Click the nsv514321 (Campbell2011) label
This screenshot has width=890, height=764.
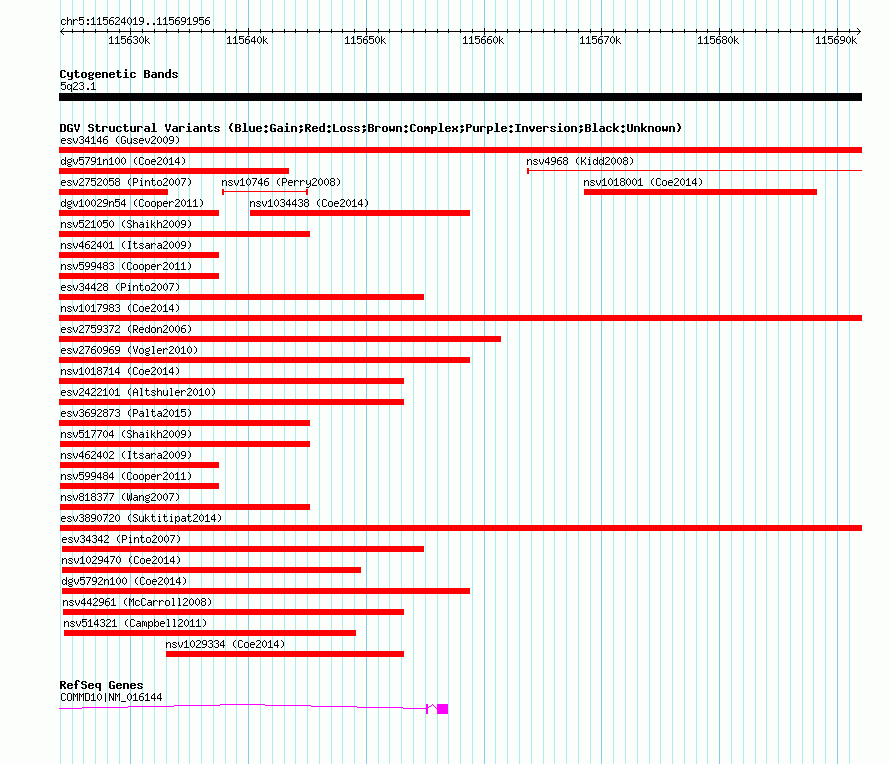135,623
